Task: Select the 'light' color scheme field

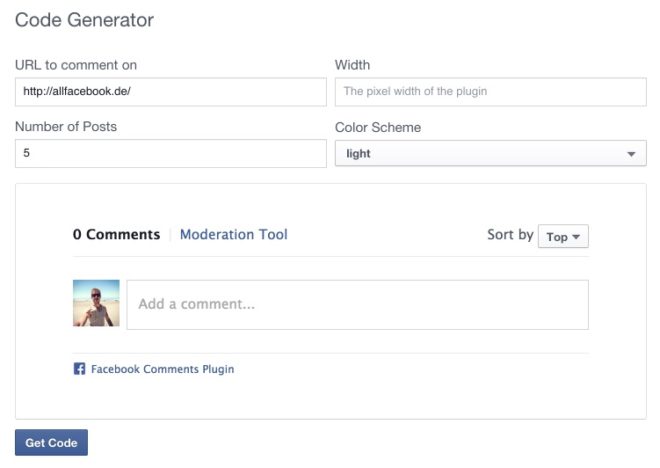Action: point(480,154)
